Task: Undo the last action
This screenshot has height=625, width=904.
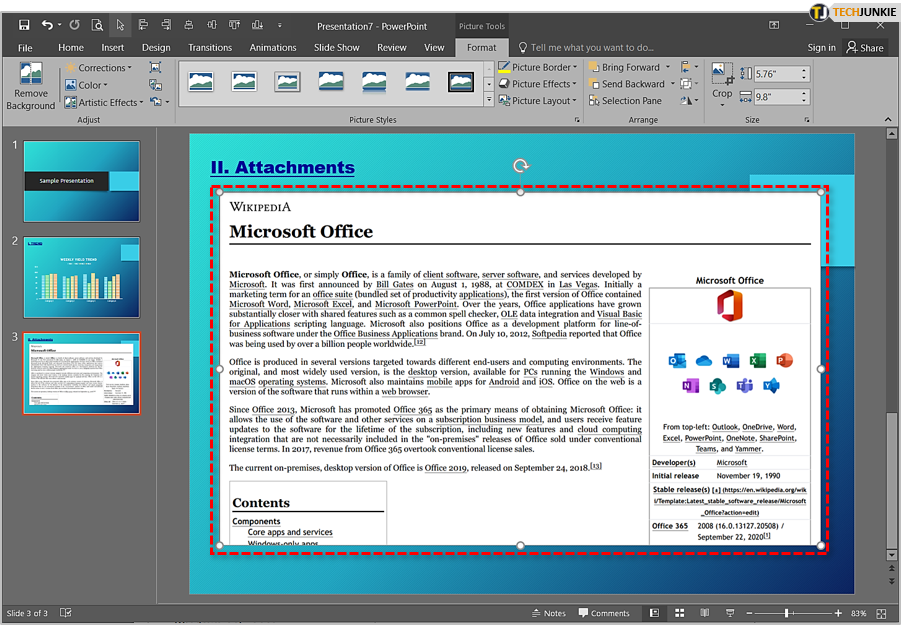Action: 47,25
